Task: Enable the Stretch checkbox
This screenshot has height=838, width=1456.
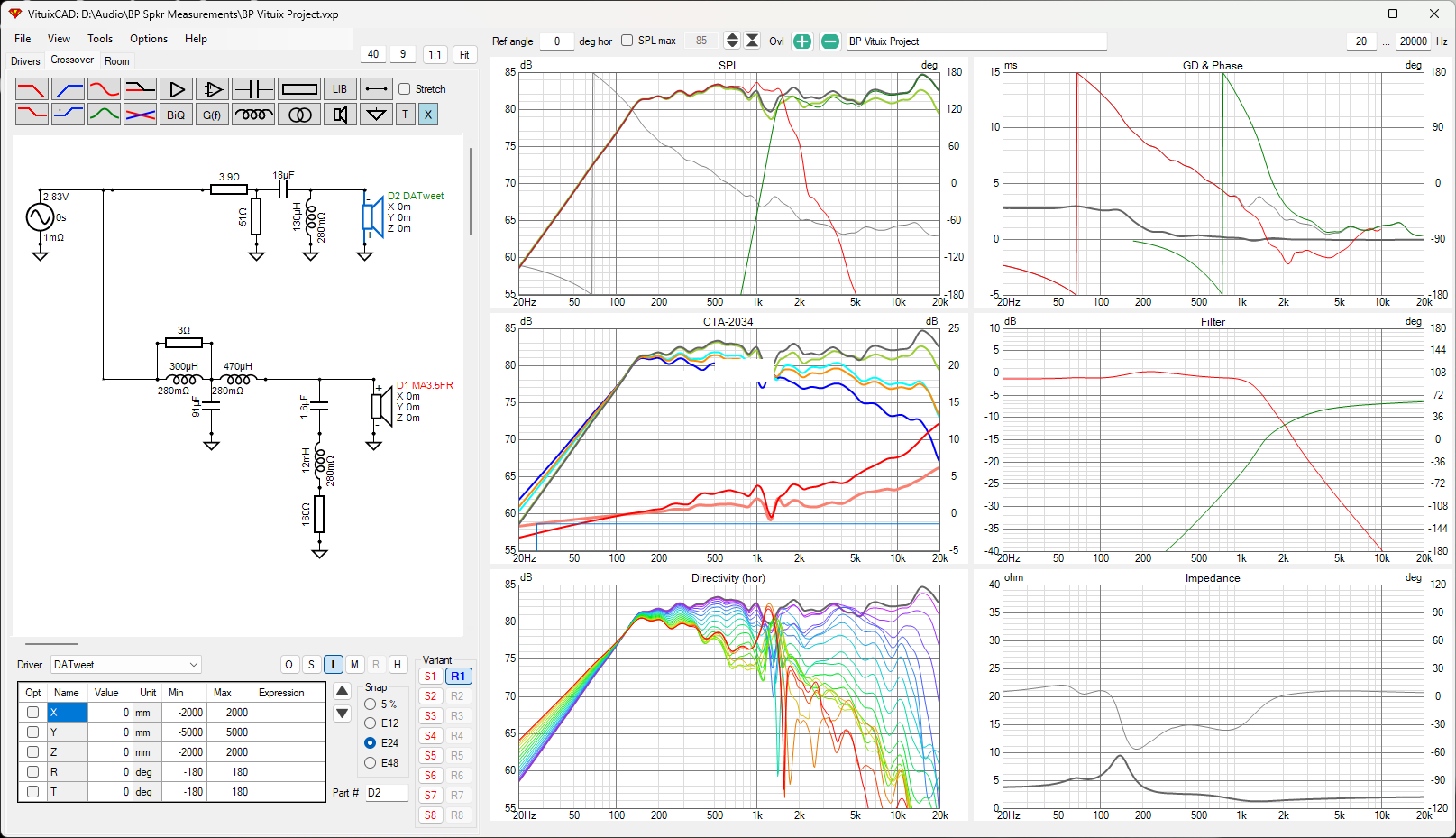Action: tap(405, 89)
